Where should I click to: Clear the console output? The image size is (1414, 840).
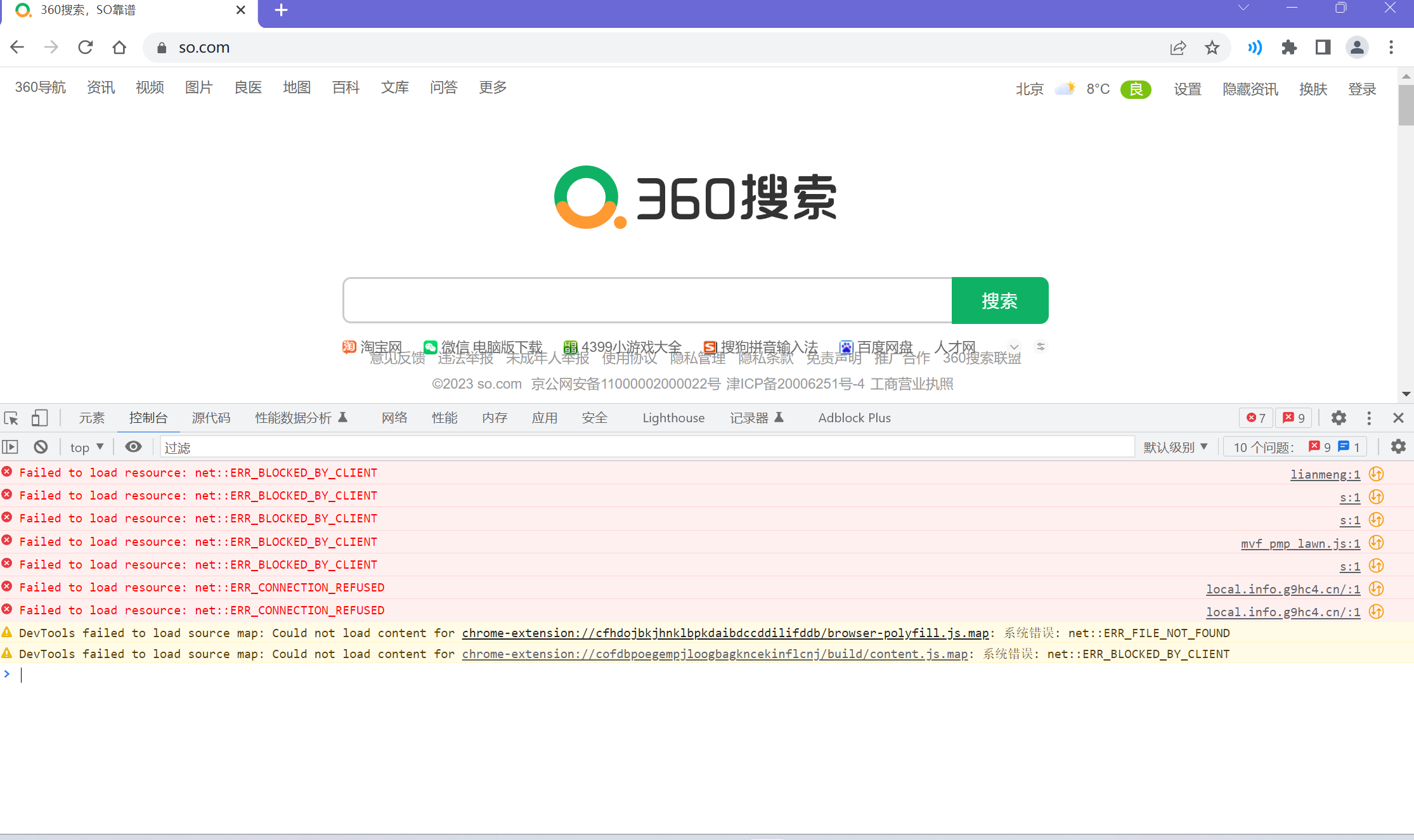41,447
